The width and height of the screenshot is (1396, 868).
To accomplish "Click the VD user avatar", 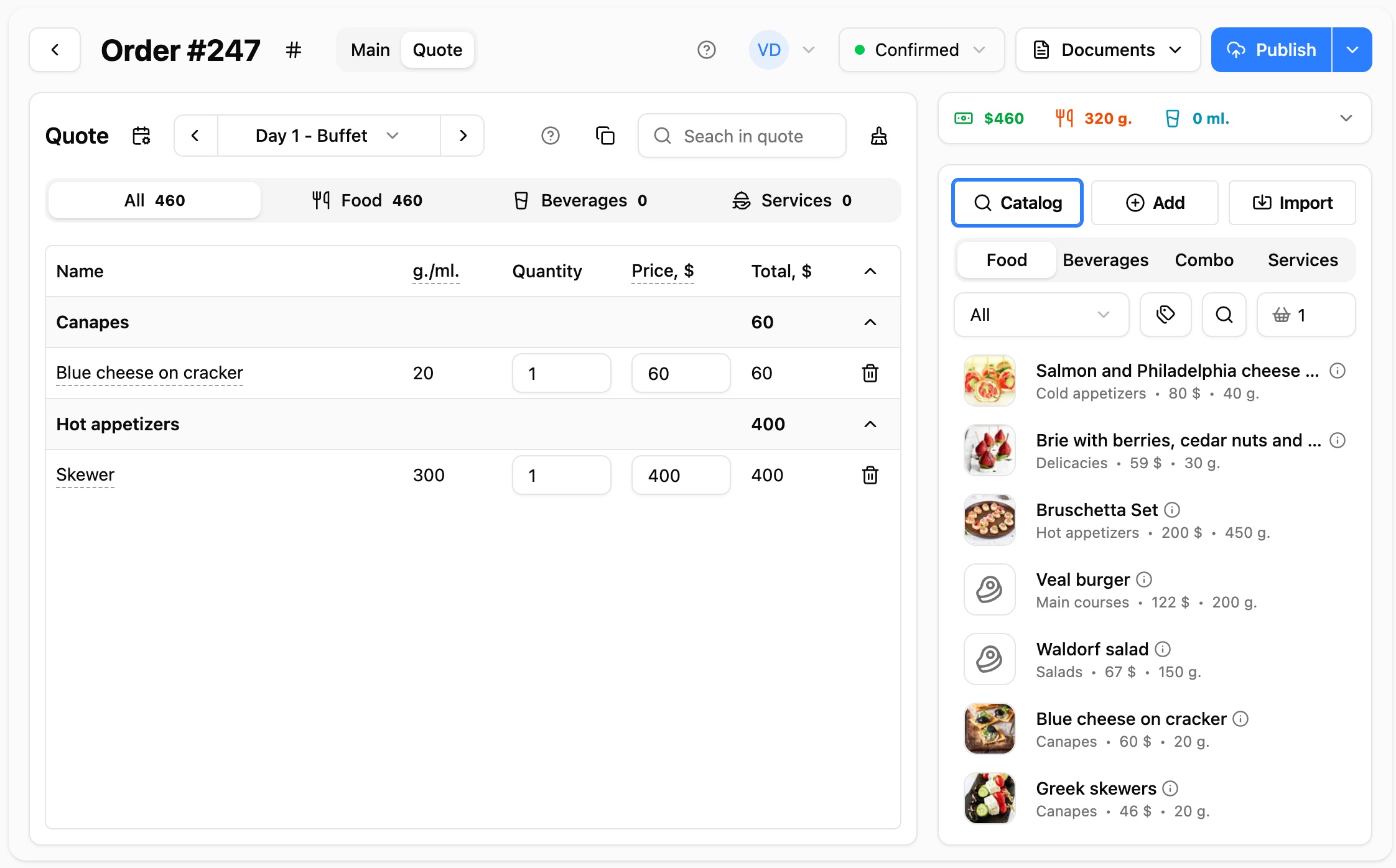I will (769, 50).
